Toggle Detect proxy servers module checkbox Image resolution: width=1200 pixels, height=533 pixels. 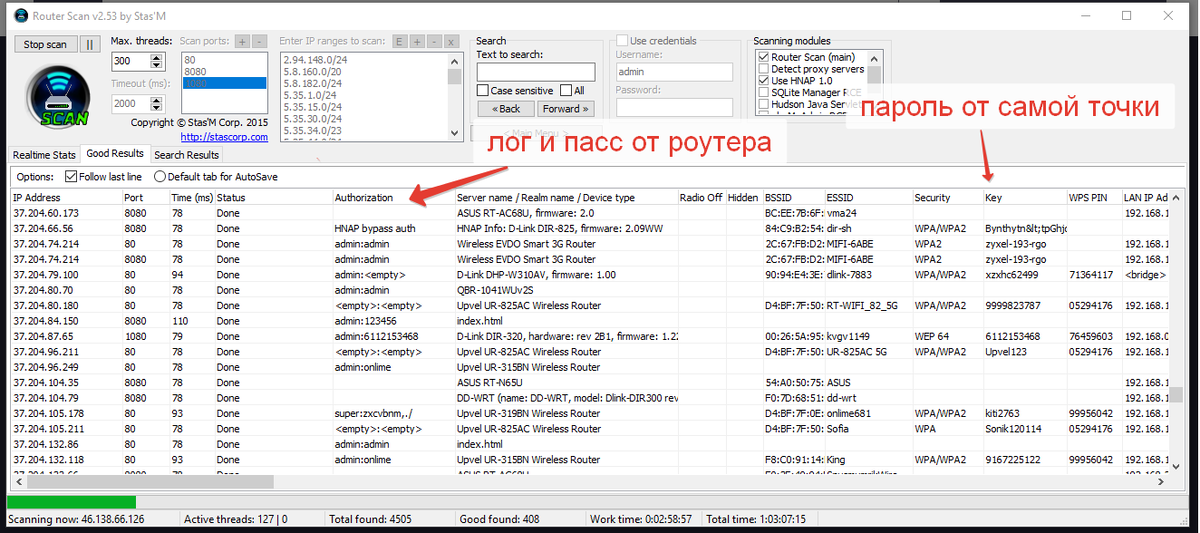point(764,70)
